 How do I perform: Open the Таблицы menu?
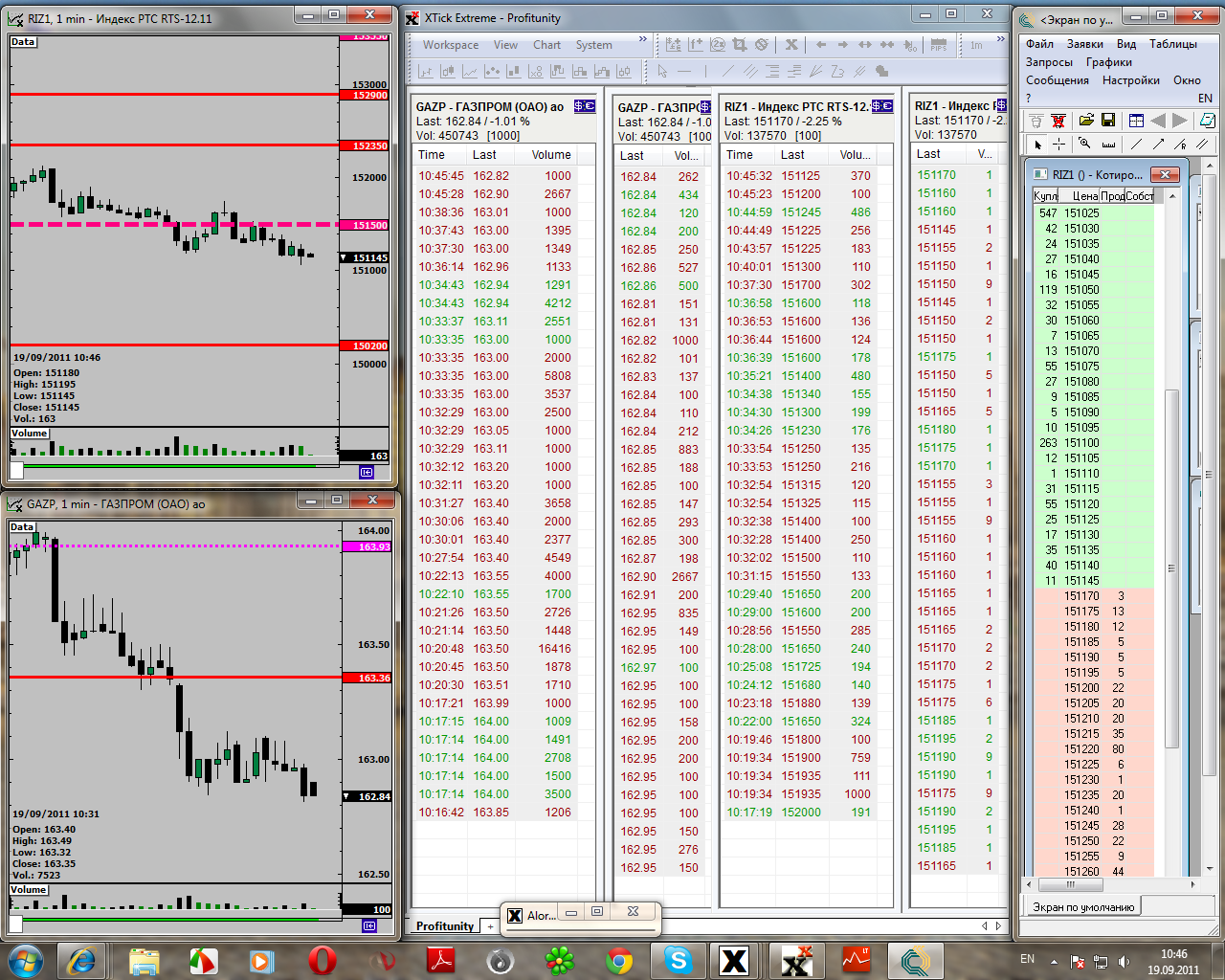1173,44
